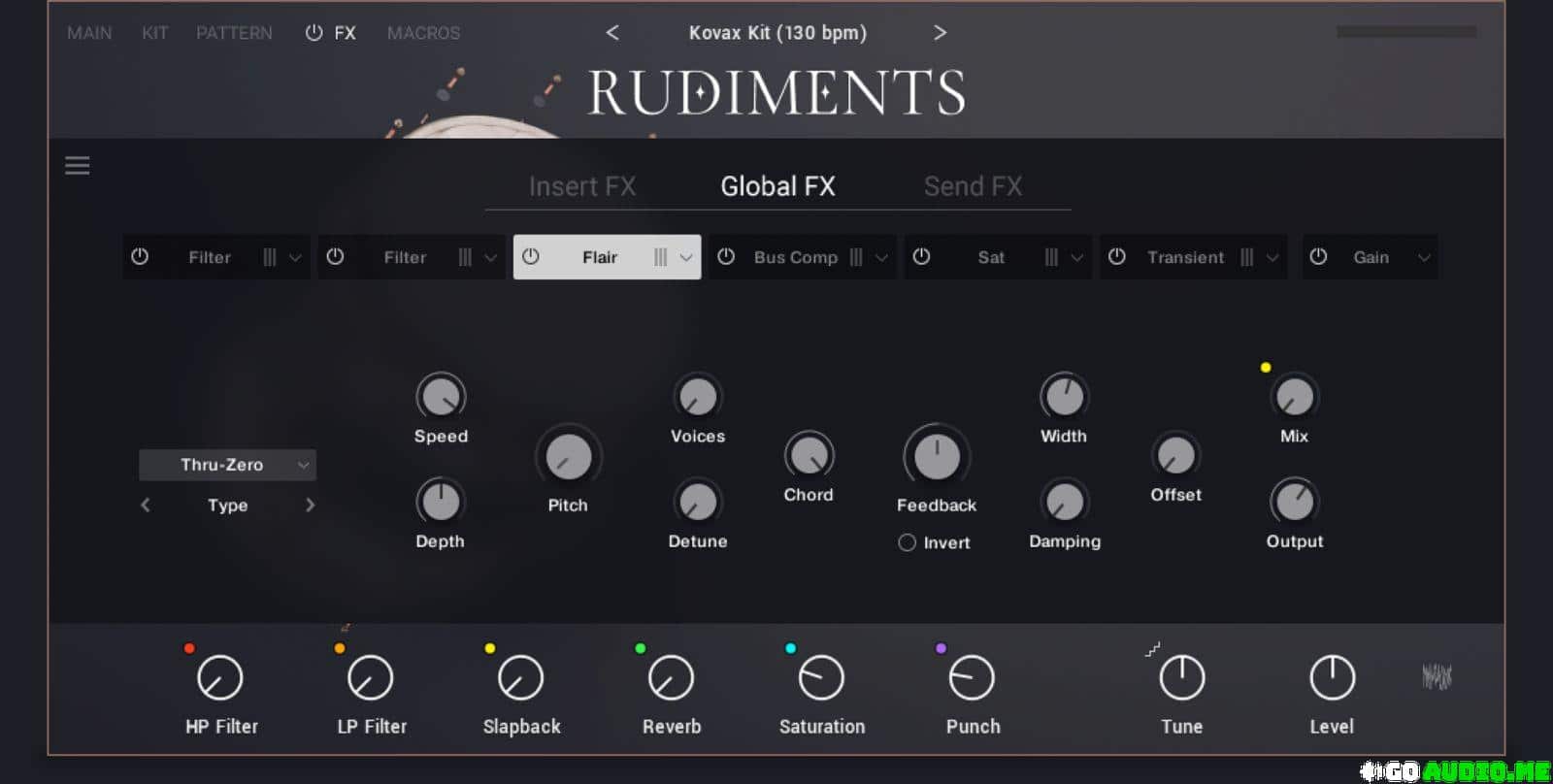
Task: Click the red macro dot above HP Filter
Action: point(189,648)
